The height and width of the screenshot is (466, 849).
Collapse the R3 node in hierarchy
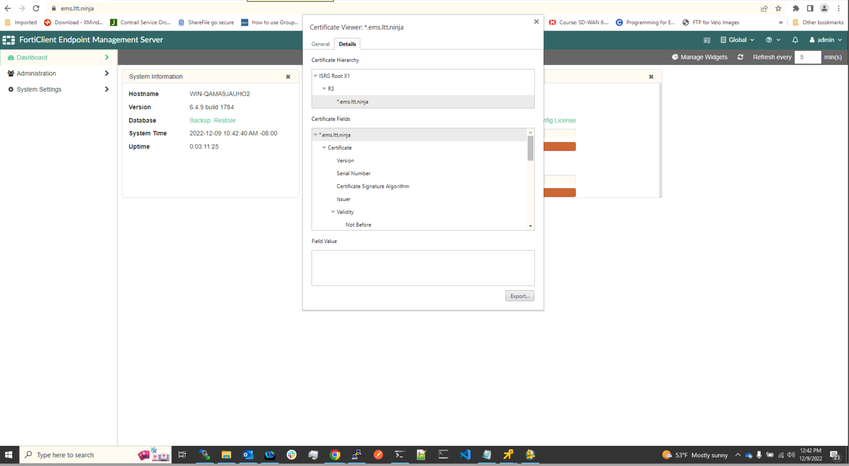[x=324, y=88]
